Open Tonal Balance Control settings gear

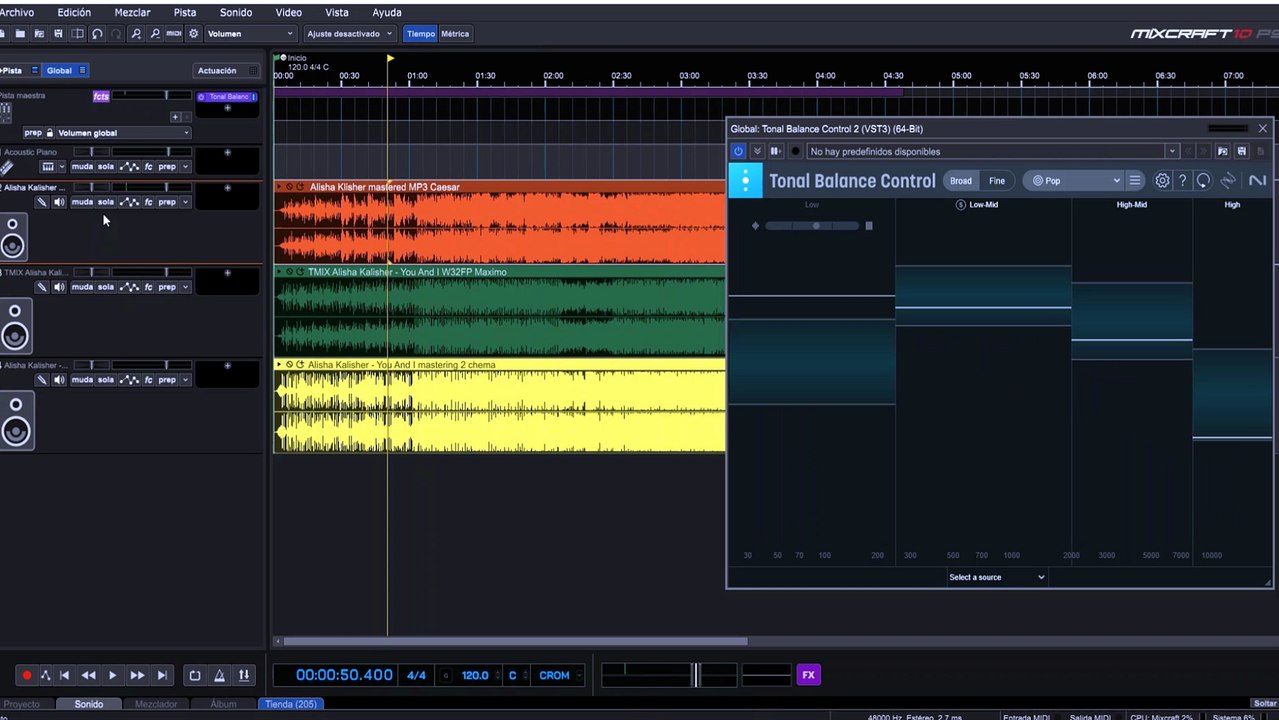tap(1162, 181)
